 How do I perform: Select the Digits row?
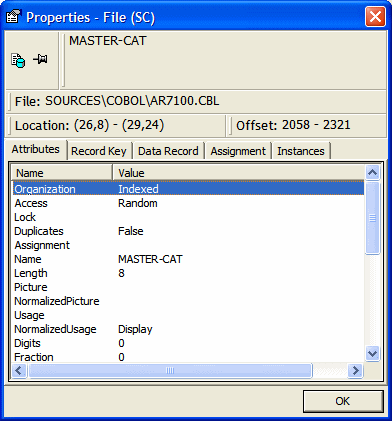188,343
